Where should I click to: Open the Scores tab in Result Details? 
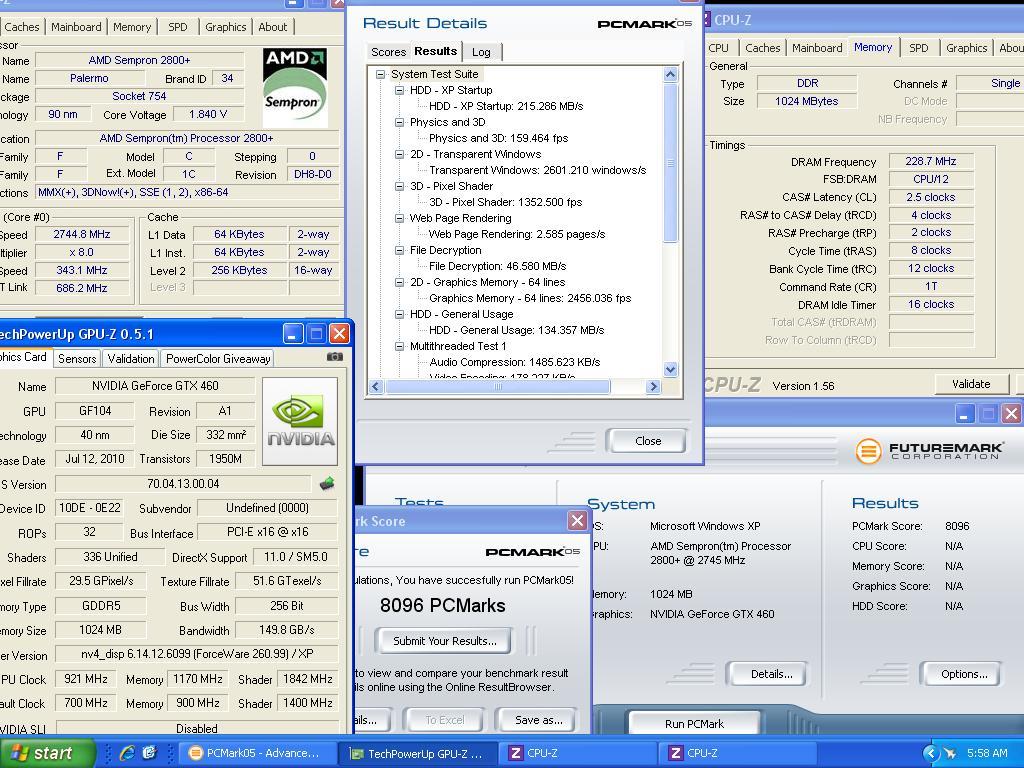(x=388, y=52)
